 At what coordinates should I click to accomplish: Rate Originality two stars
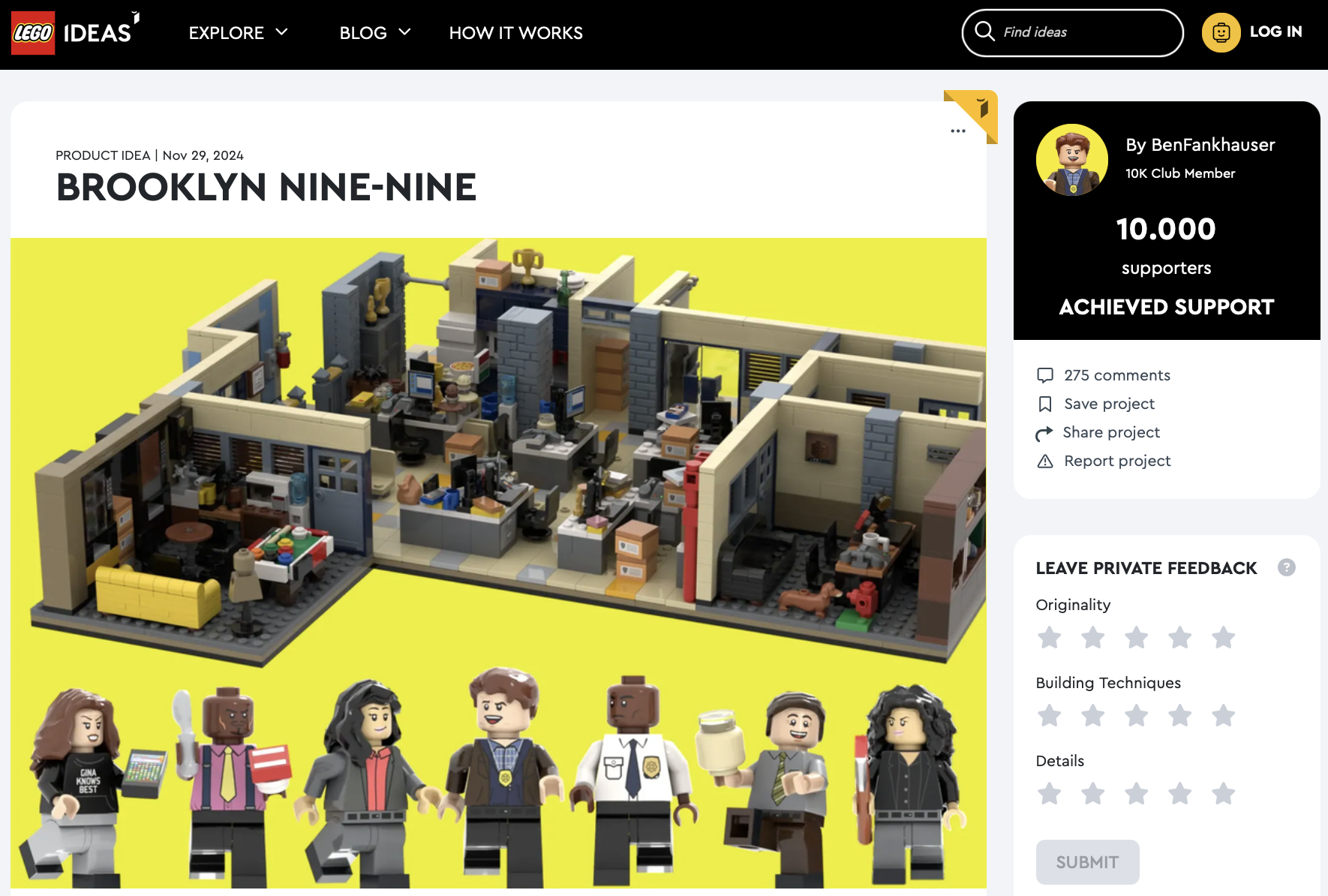(x=1092, y=638)
